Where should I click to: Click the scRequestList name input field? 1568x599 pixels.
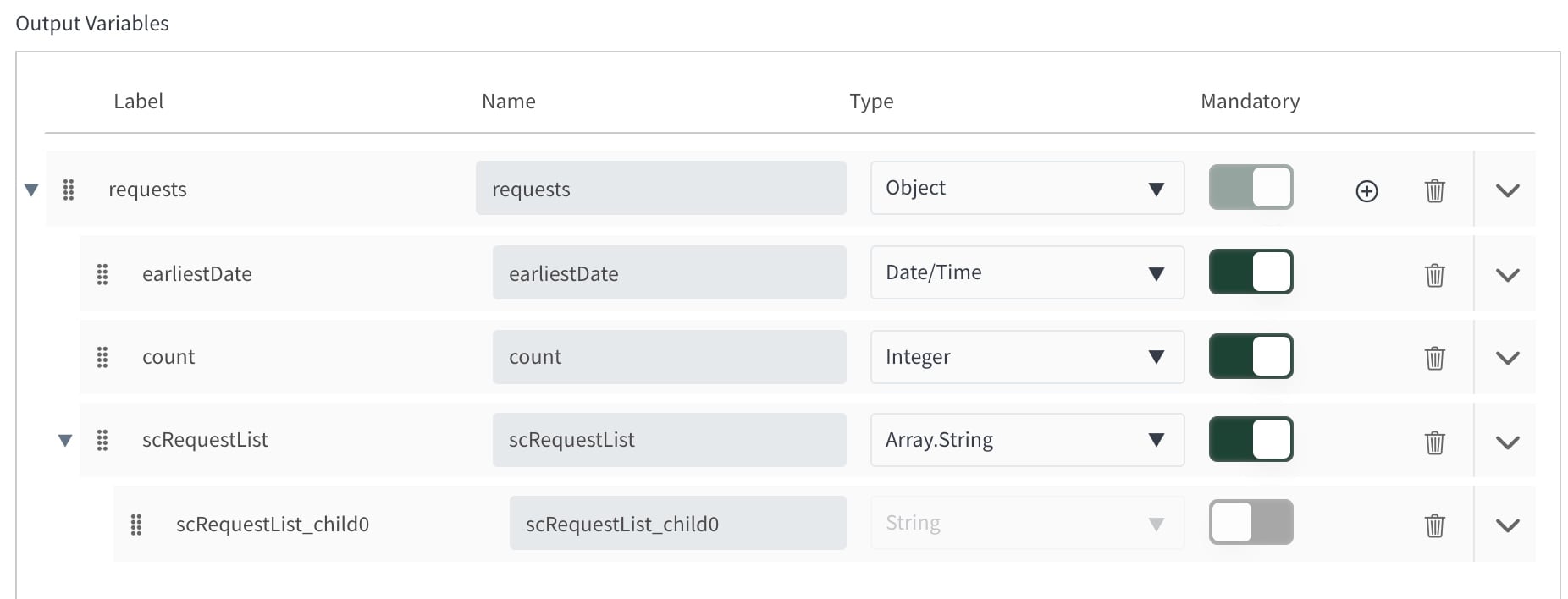pyautogui.click(x=669, y=440)
